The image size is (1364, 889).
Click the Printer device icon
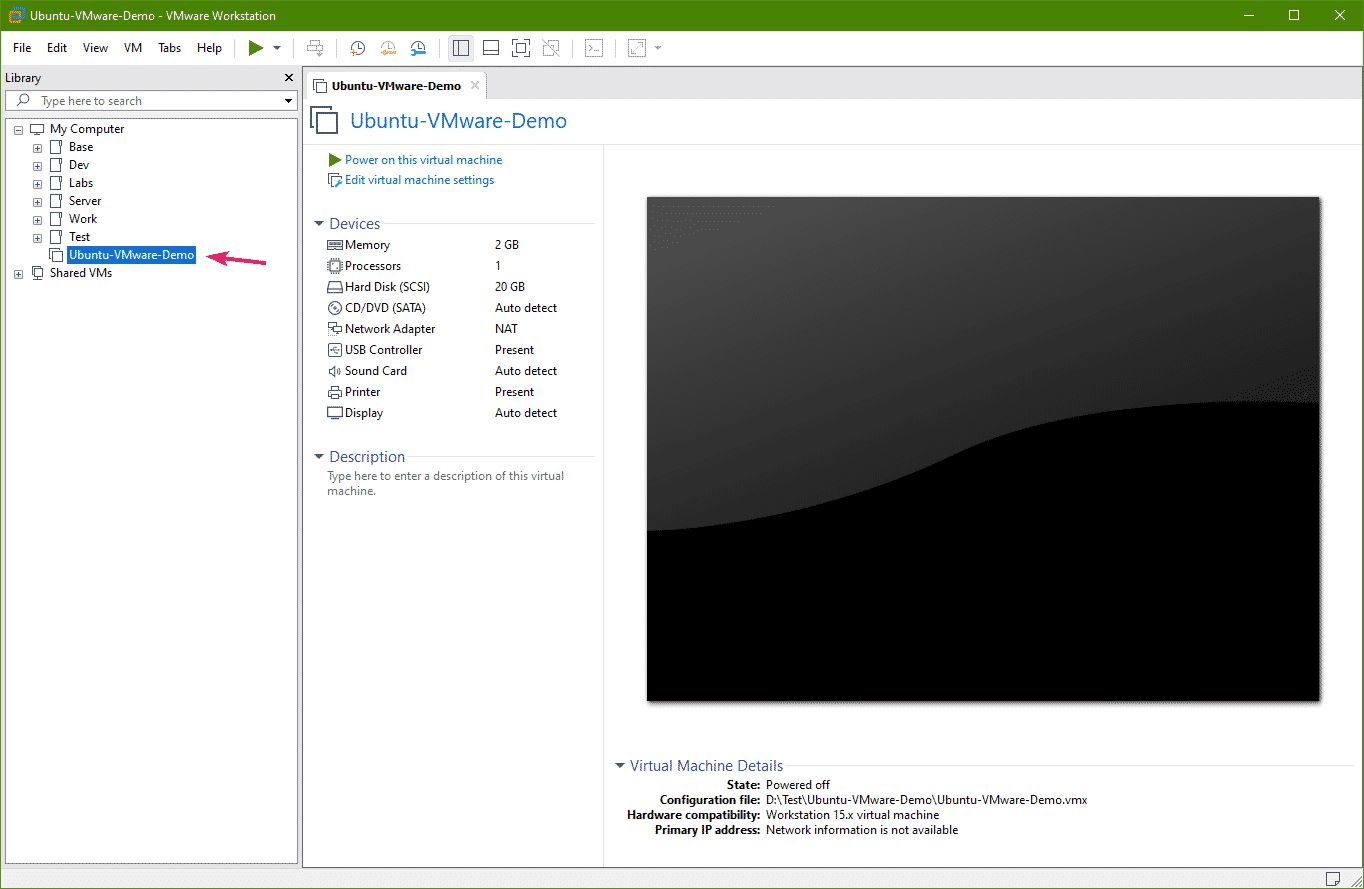tap(335, 392)
